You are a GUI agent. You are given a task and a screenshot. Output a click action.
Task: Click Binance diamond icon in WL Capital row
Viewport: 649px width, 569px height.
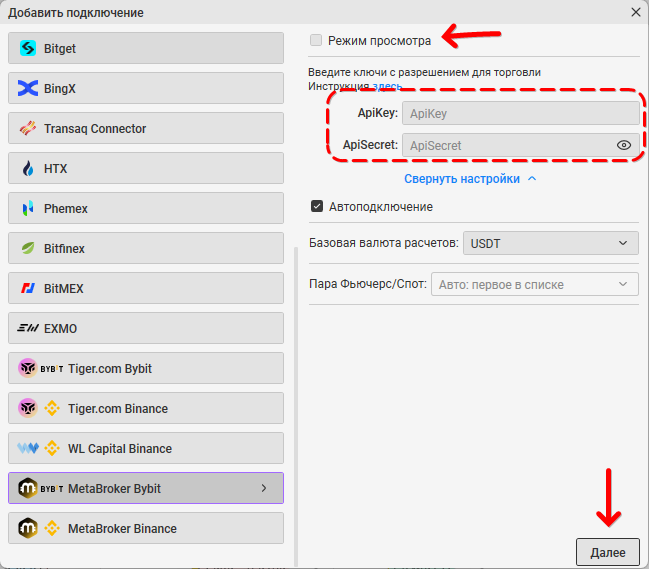pos(52,448)
